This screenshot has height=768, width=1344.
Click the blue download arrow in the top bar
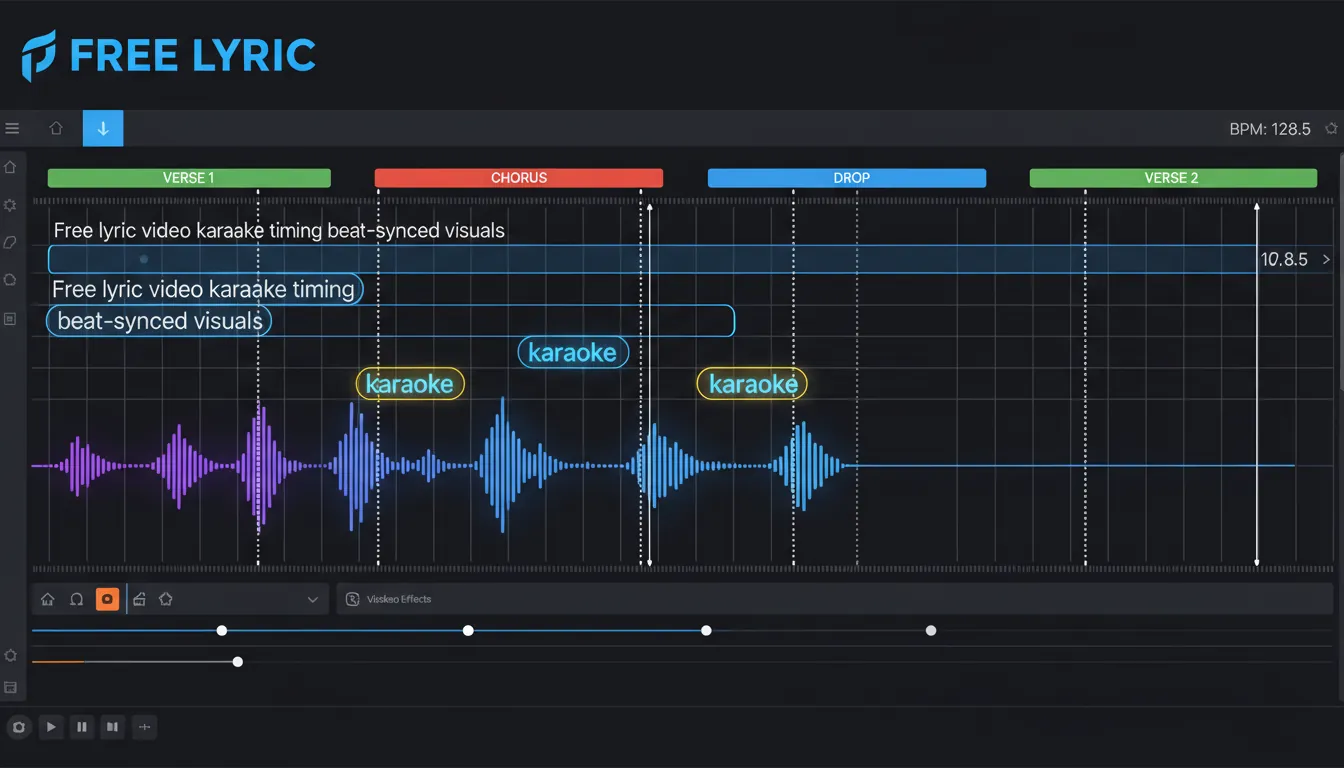(102, 128)
